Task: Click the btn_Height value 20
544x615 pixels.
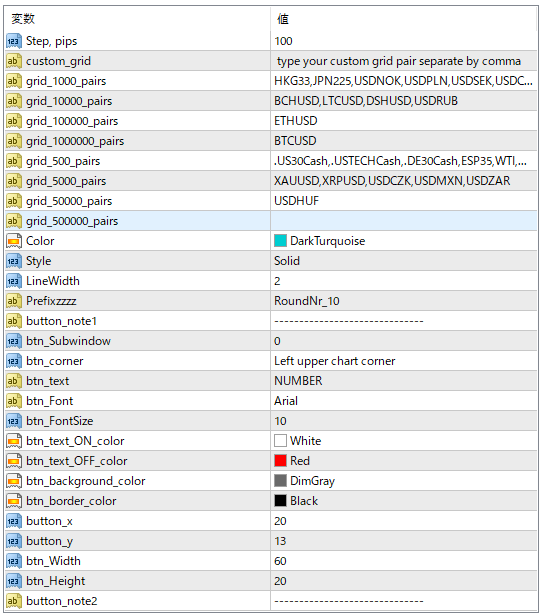Action: tap(280, 581)
